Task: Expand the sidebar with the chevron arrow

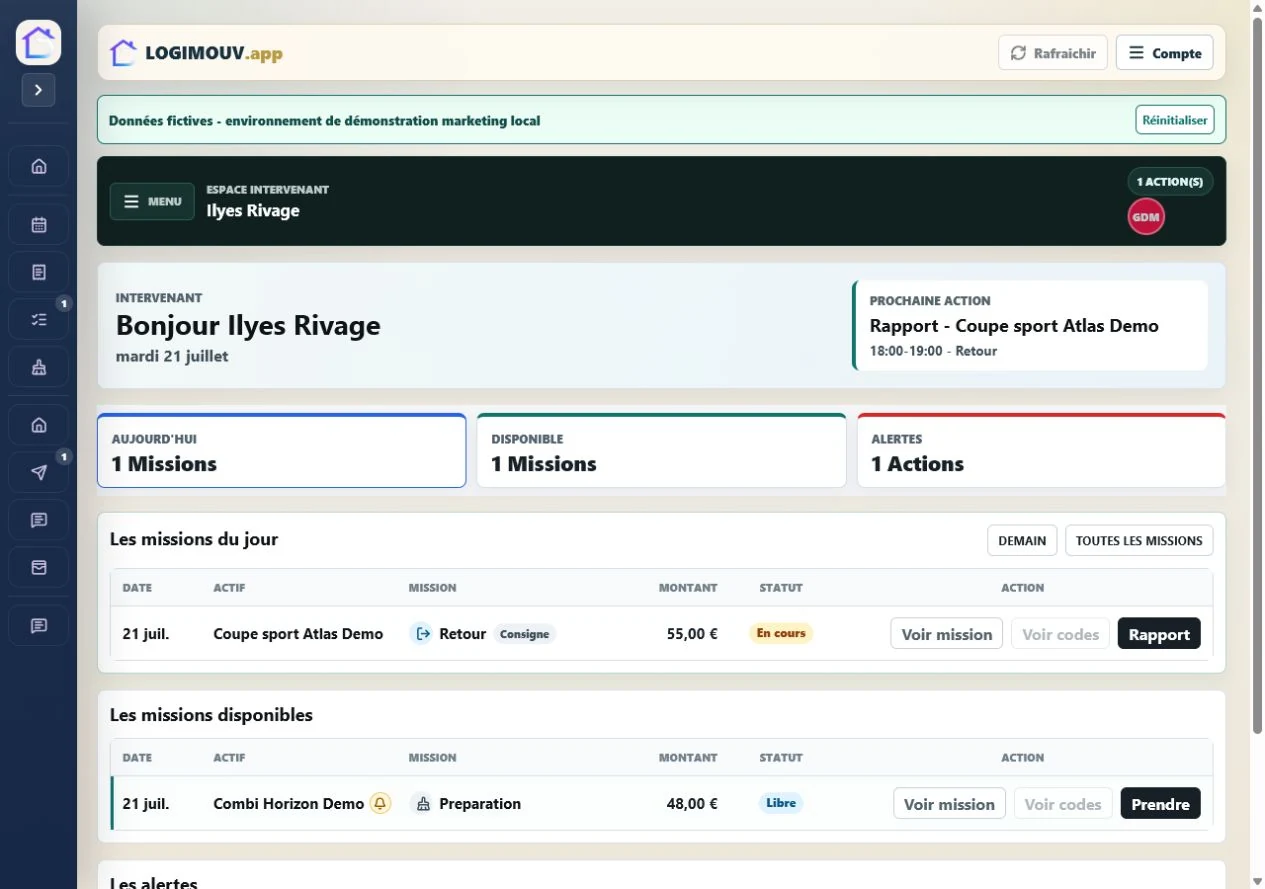Action: (38, 90)
